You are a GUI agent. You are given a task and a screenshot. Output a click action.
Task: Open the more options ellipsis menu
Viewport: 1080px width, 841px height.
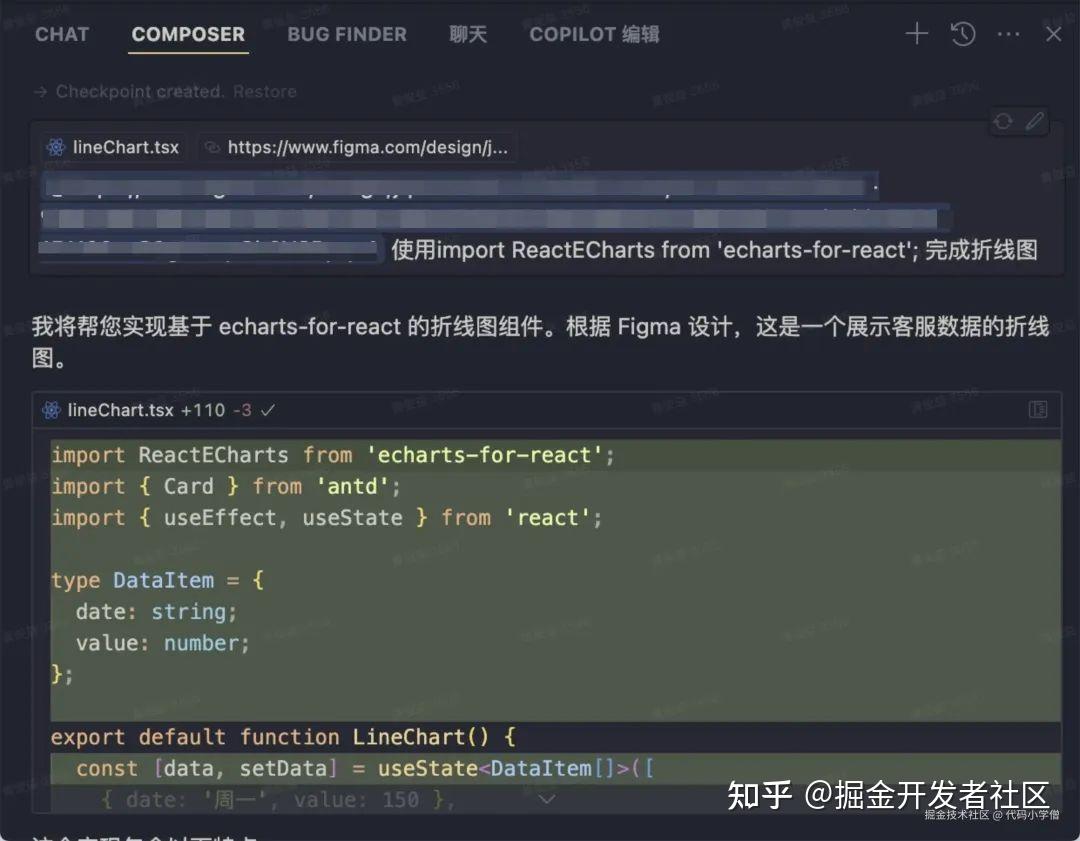1008,34
